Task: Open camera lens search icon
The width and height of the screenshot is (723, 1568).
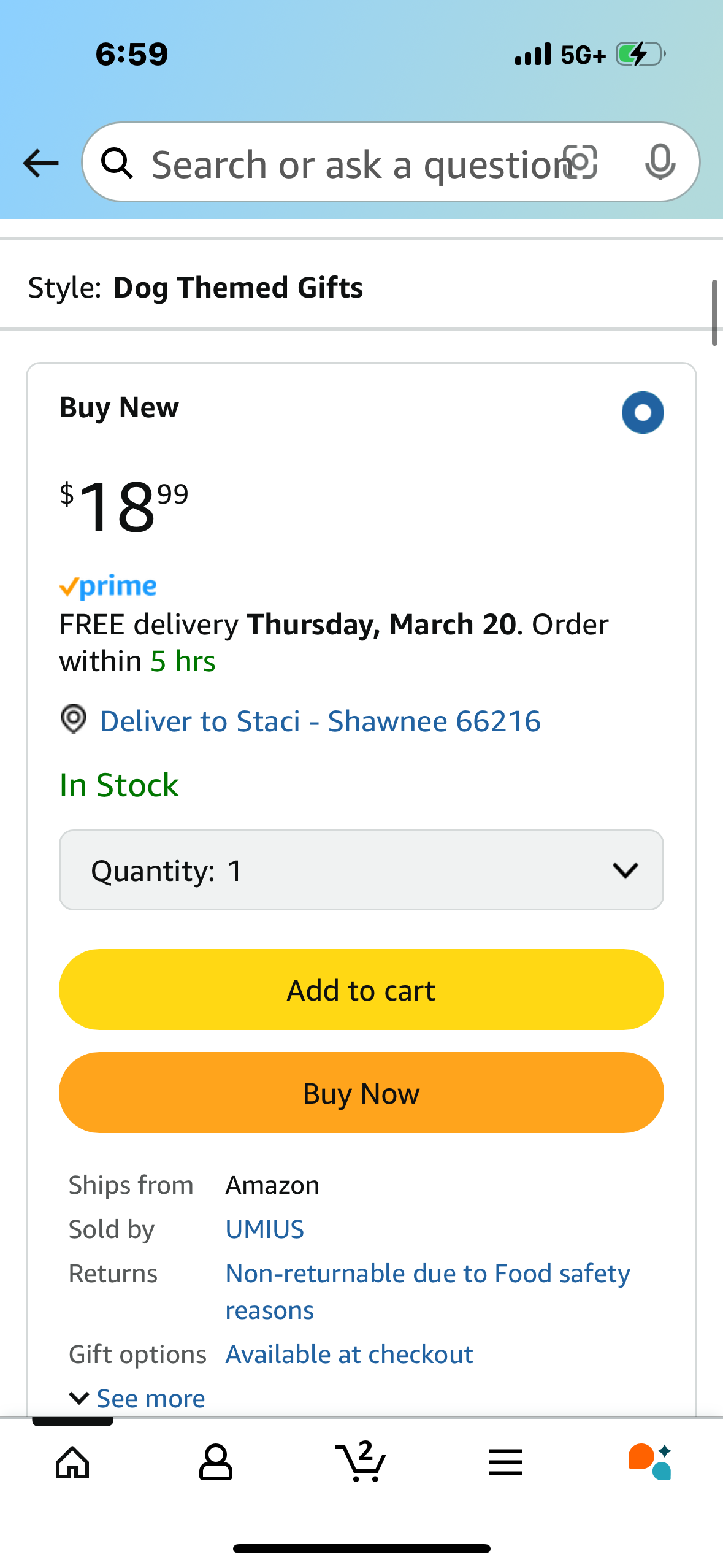Action: pos(580,163)
